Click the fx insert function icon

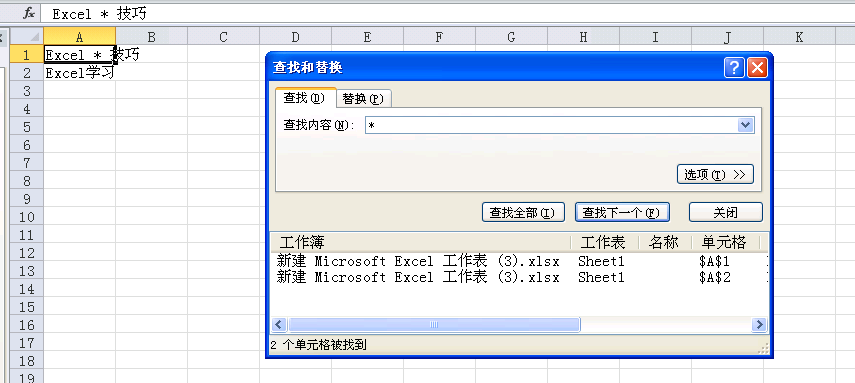[x=29, y=14]
